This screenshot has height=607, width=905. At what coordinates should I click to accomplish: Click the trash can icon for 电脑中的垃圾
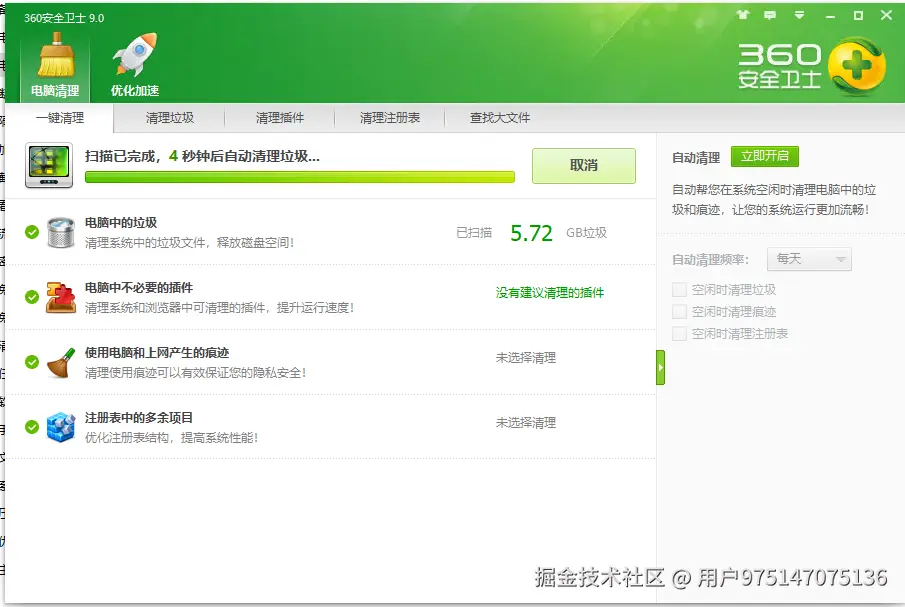pyautogui.click(x=61, y=233)
